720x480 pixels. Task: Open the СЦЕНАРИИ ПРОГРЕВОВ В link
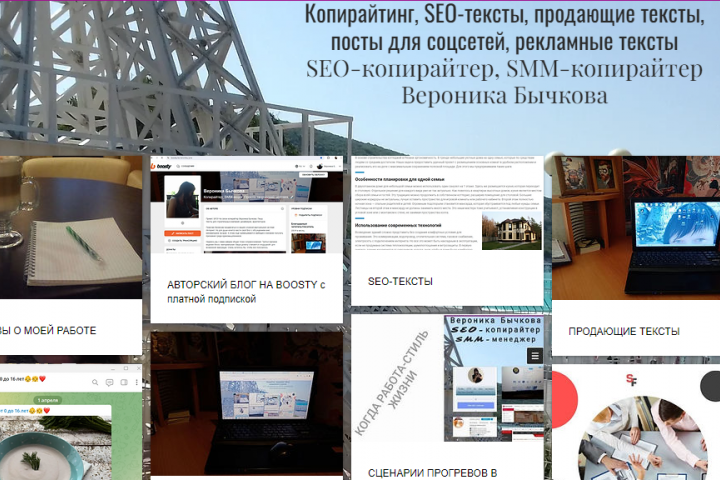pyautogui.click(x=433, y=473)
